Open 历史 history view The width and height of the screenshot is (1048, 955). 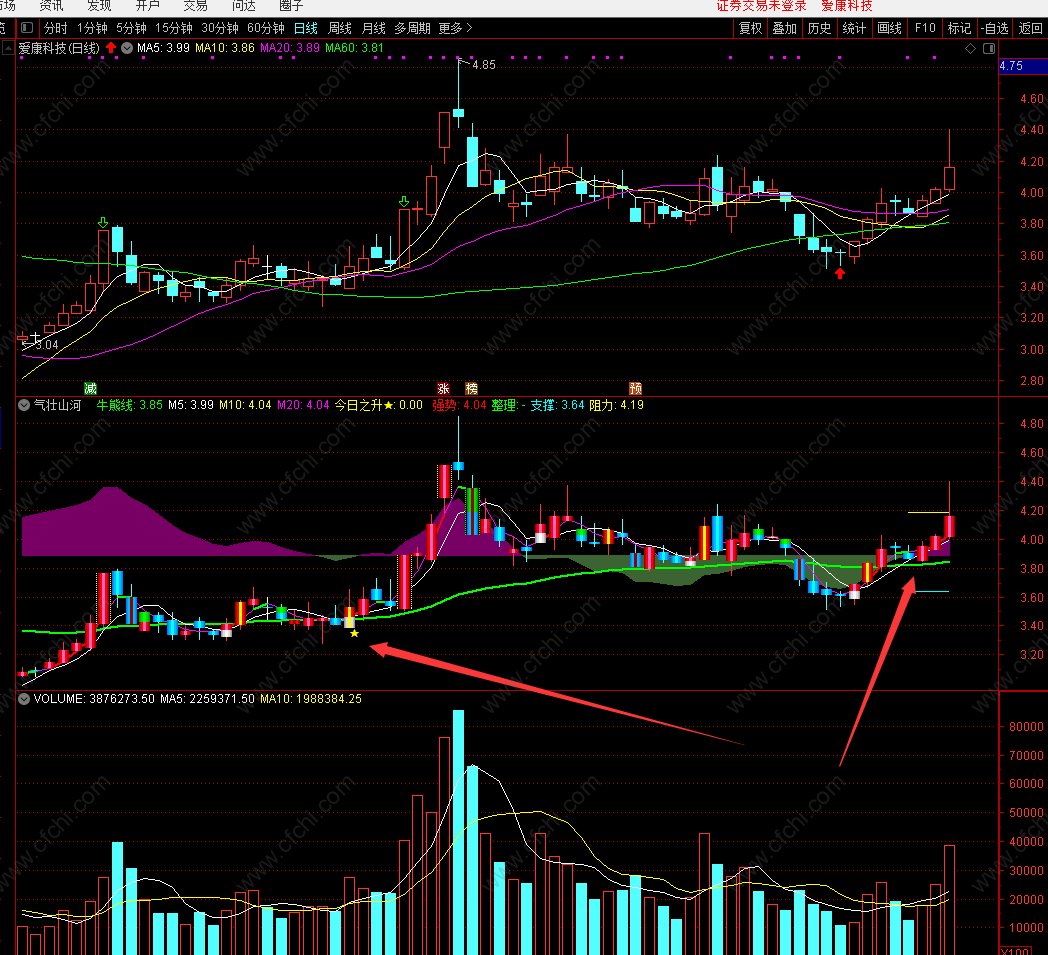coord(819,28)
